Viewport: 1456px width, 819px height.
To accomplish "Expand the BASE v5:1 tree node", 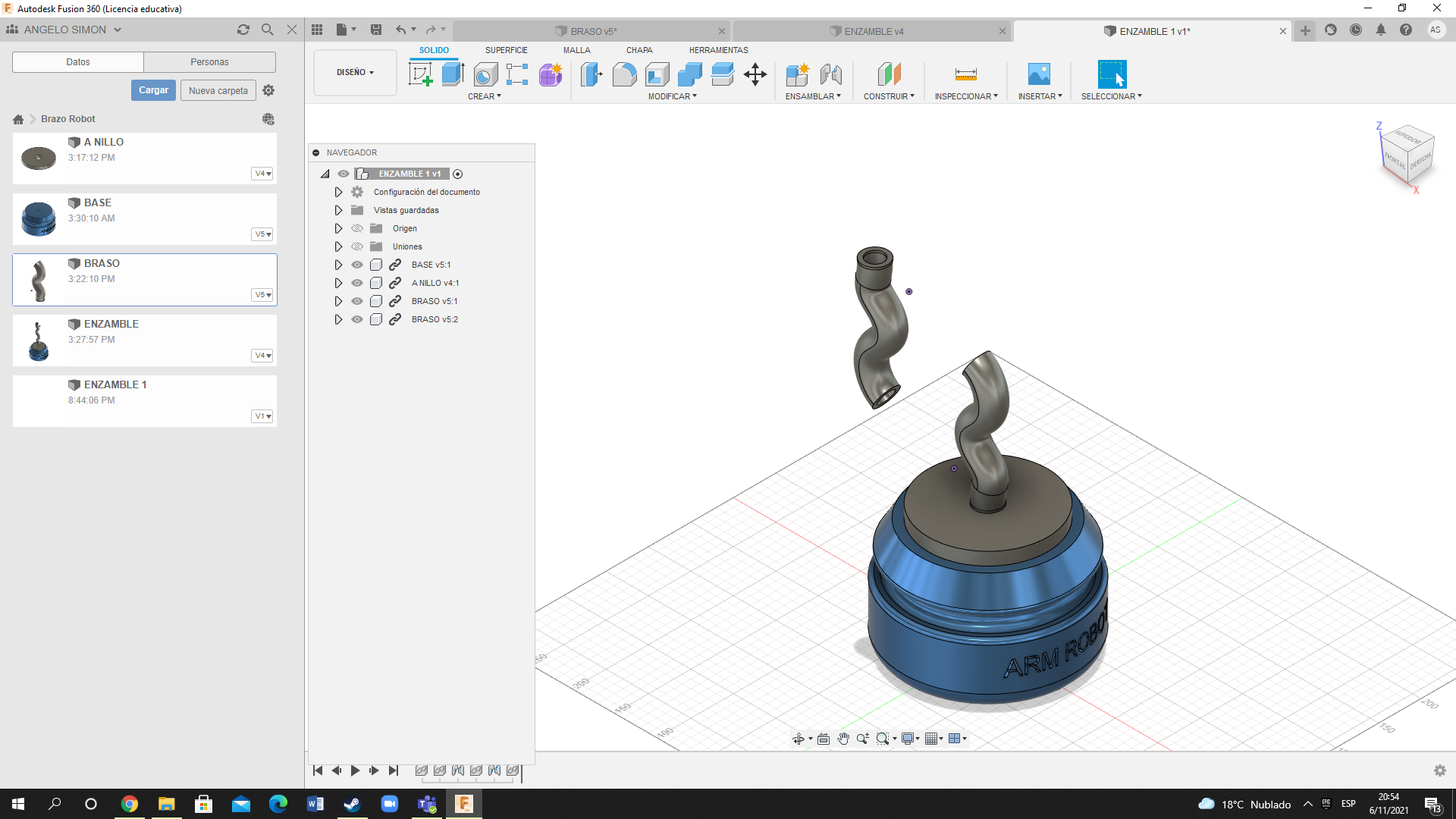I will (x=338, y=265).
